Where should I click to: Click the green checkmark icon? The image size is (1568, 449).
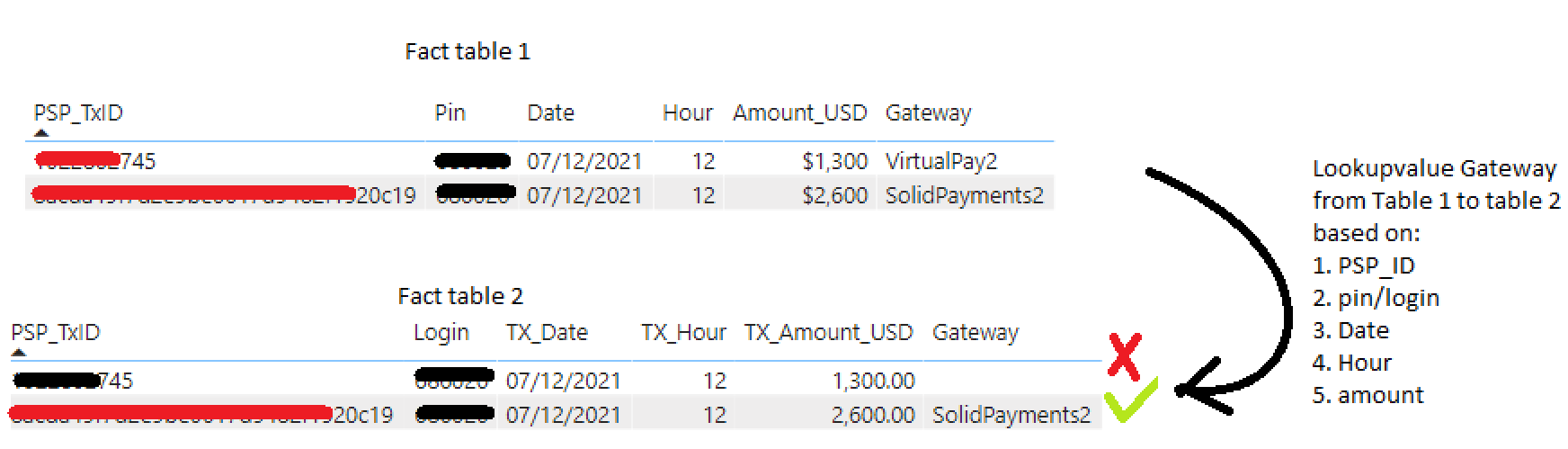coord(1130,400)
